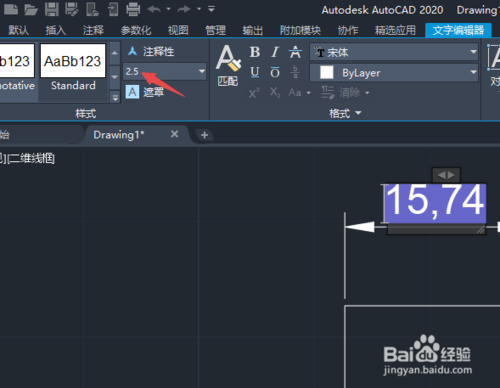Toggle Bold text formatting
Image resolution: width=500 pixels, height=388 pixels.
(x=255, y=52)
